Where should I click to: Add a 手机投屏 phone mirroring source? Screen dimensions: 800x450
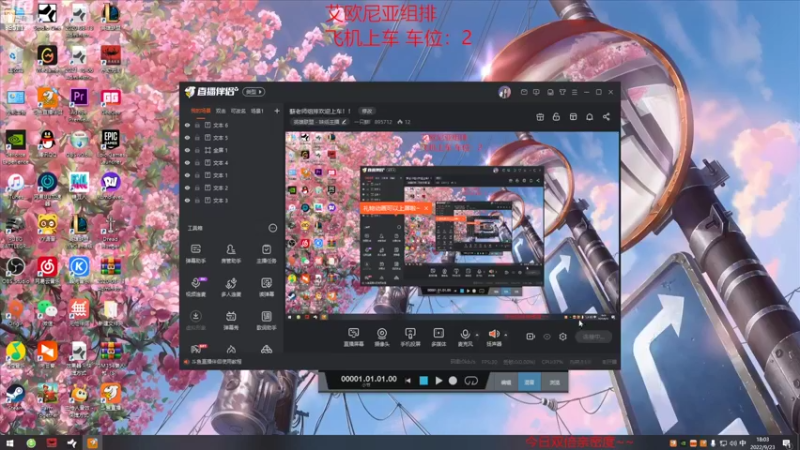click(x=410, y=337)
